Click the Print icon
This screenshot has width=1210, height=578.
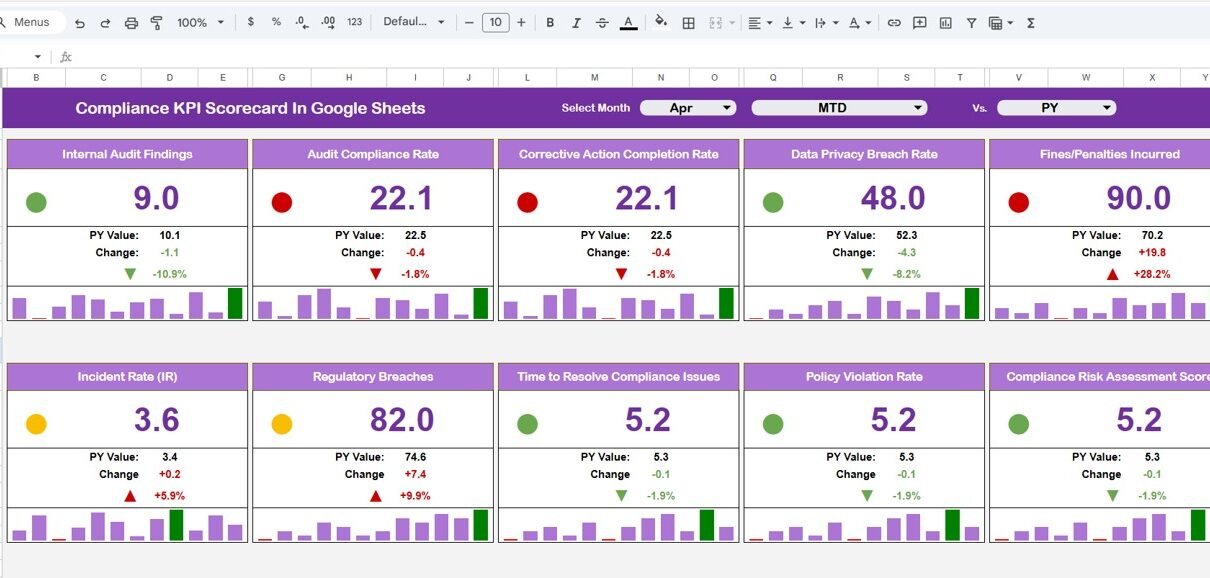pyautogui.click(x=131, y=23)
